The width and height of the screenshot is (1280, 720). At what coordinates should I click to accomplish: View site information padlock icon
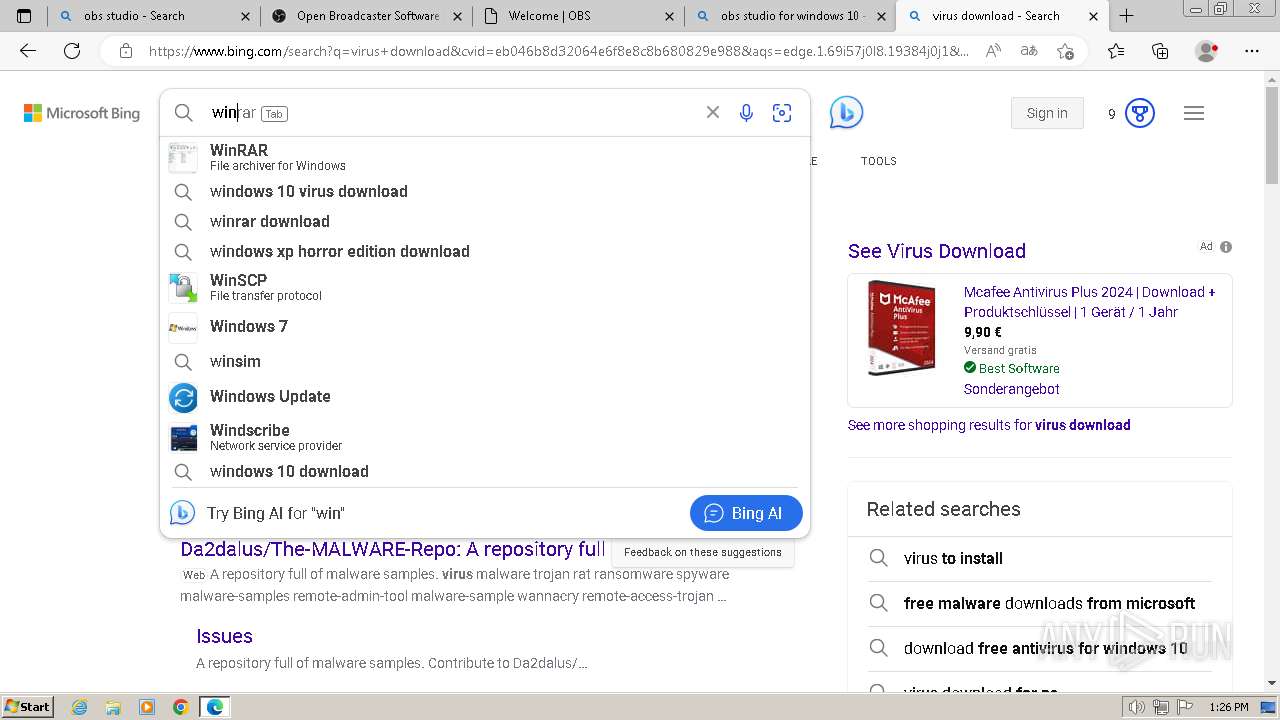(x=125, y=51)
